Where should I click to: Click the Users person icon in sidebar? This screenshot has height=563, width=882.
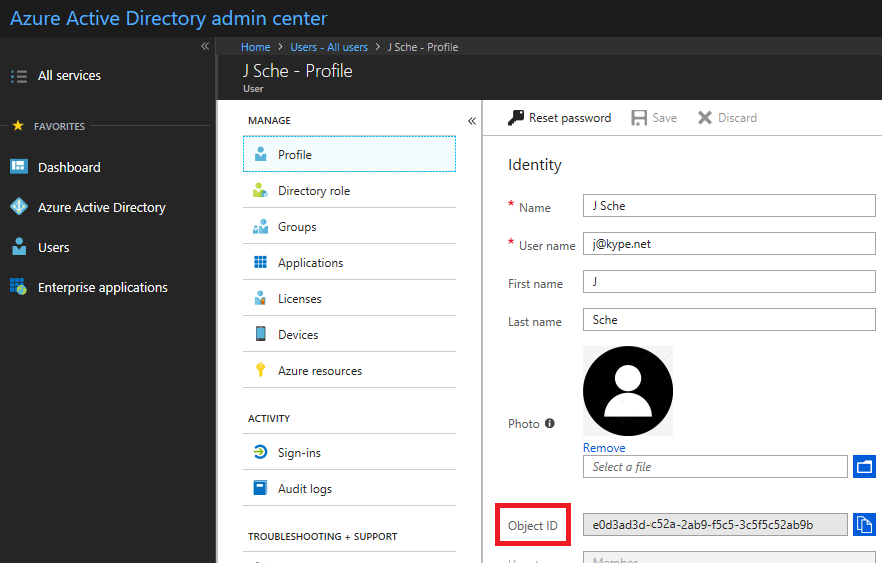19,246
